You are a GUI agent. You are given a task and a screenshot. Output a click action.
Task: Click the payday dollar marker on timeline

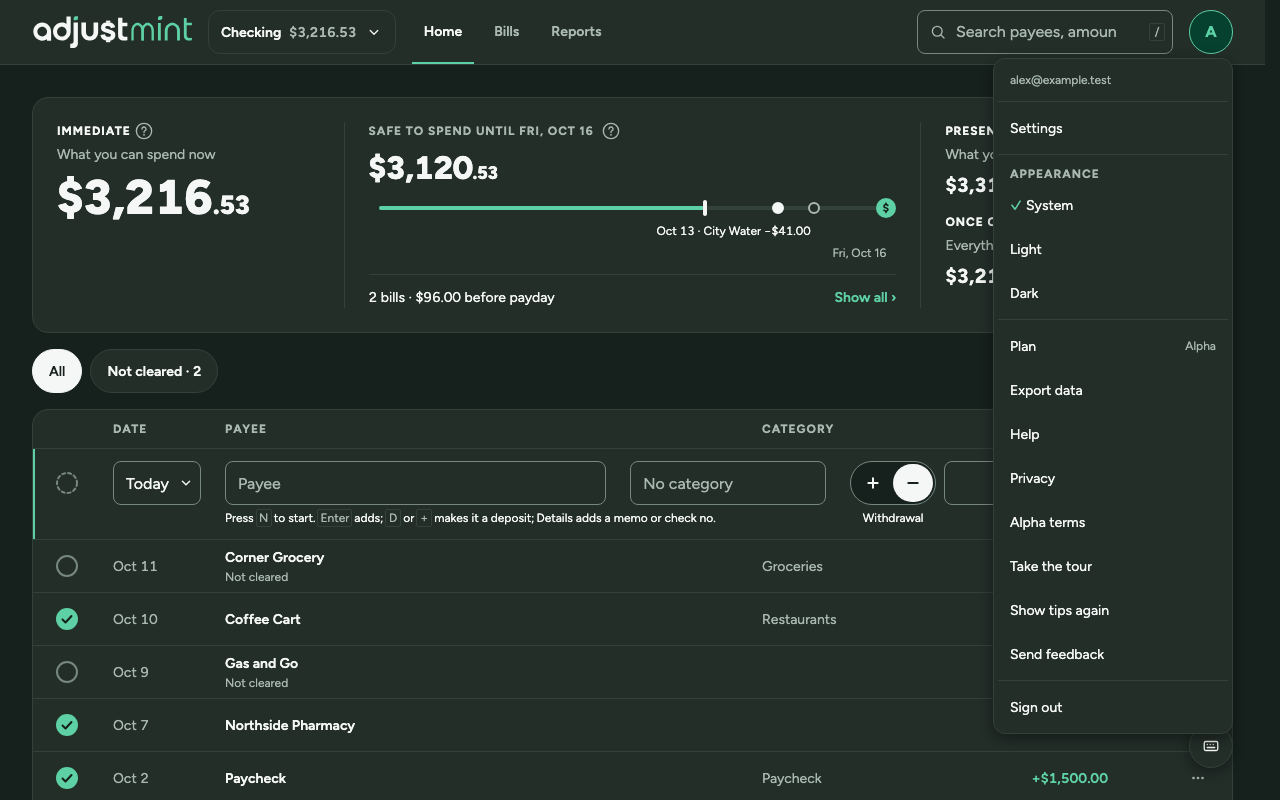pos(885,208)
